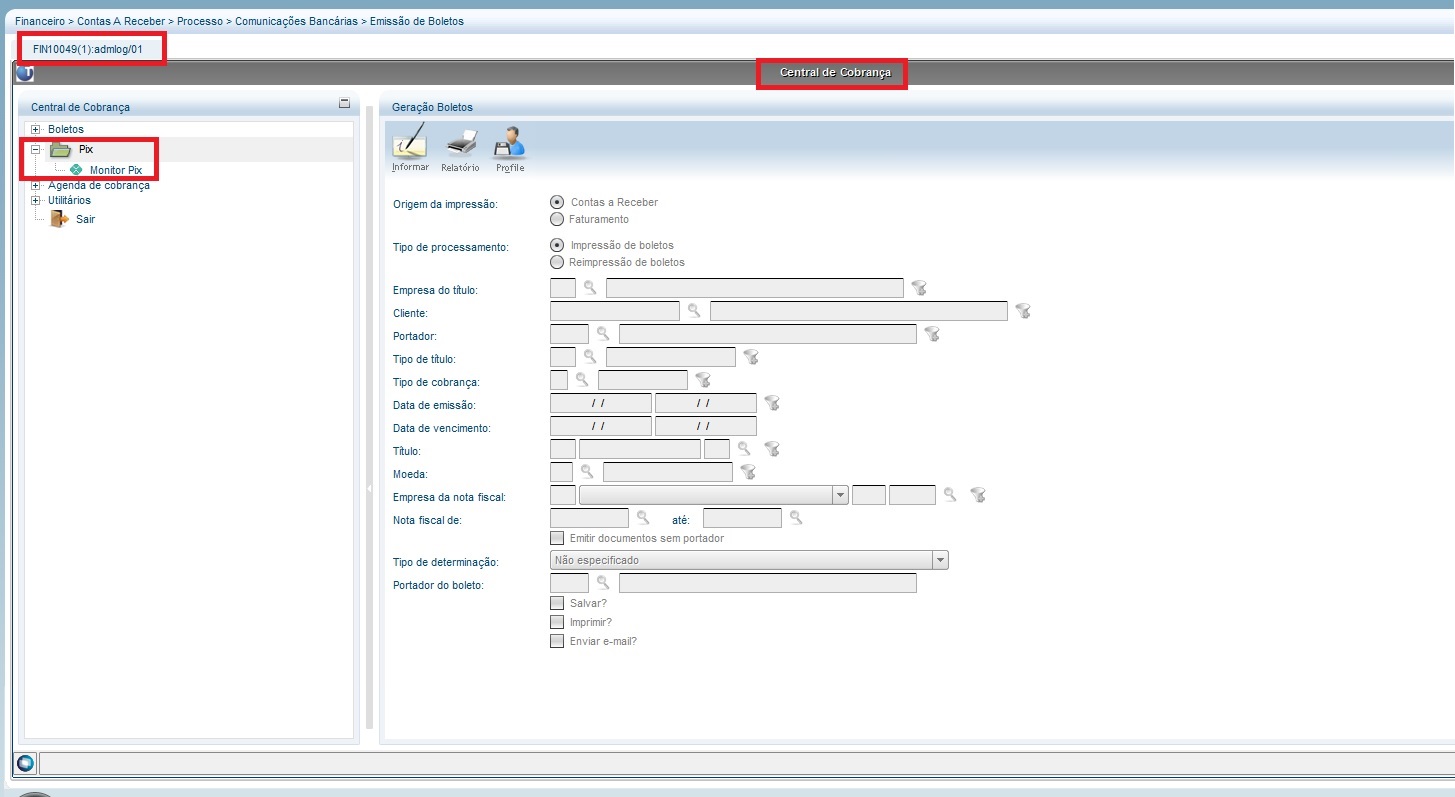The width and height of the screenshot is (1455, 797).
Task: Click filter funnel for Tipo de cobrança
Action: point(703,380)
